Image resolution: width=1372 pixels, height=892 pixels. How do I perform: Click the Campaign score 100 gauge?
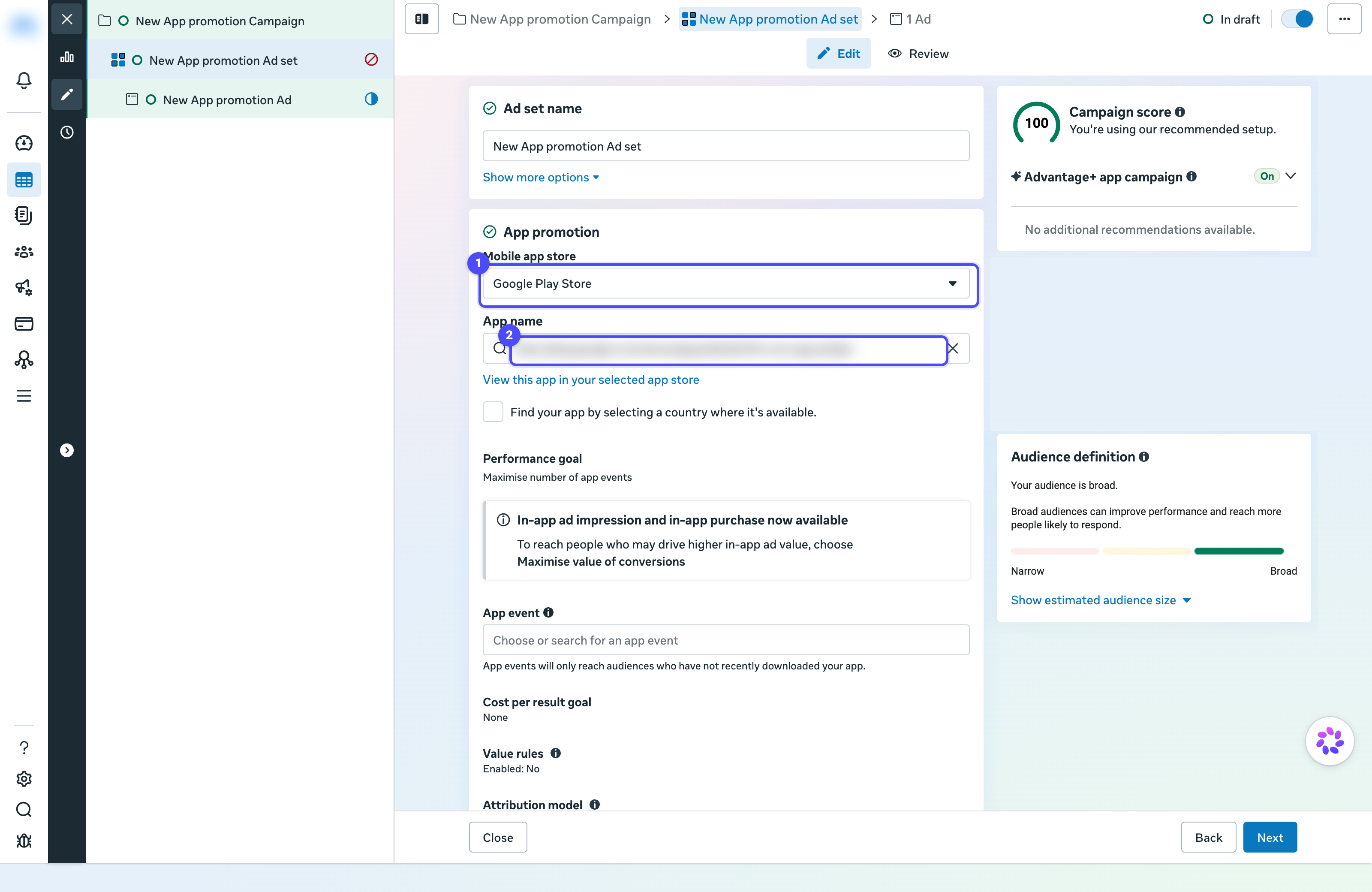pyautogui.click(x=1036, y=123)
